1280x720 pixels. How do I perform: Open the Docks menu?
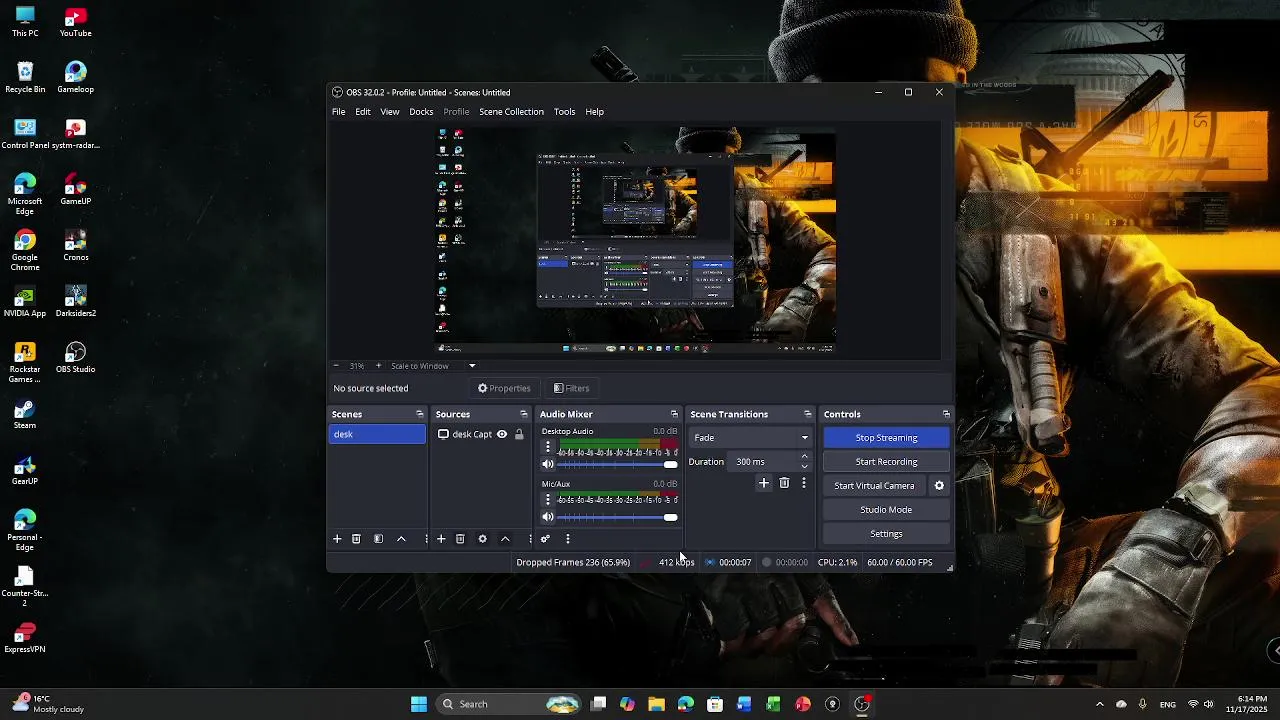coord(421,112)
